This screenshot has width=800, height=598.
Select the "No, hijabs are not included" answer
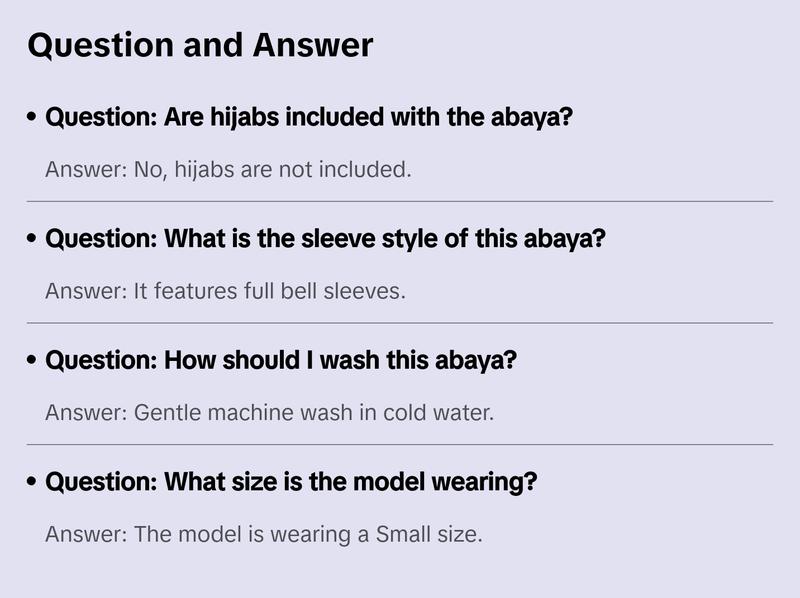228,169
